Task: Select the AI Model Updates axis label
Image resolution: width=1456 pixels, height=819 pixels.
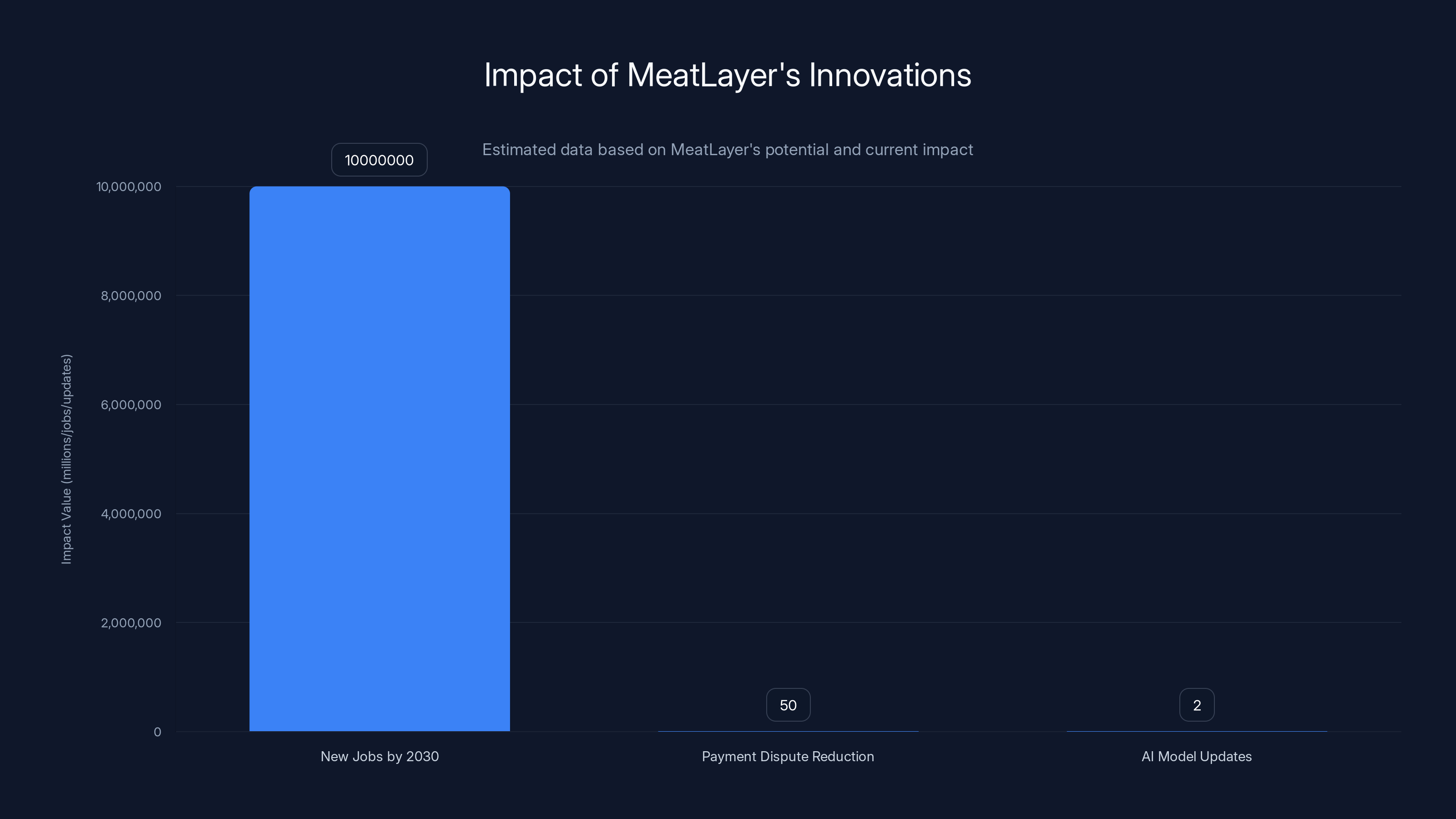Action: [x=1197, y=756]
